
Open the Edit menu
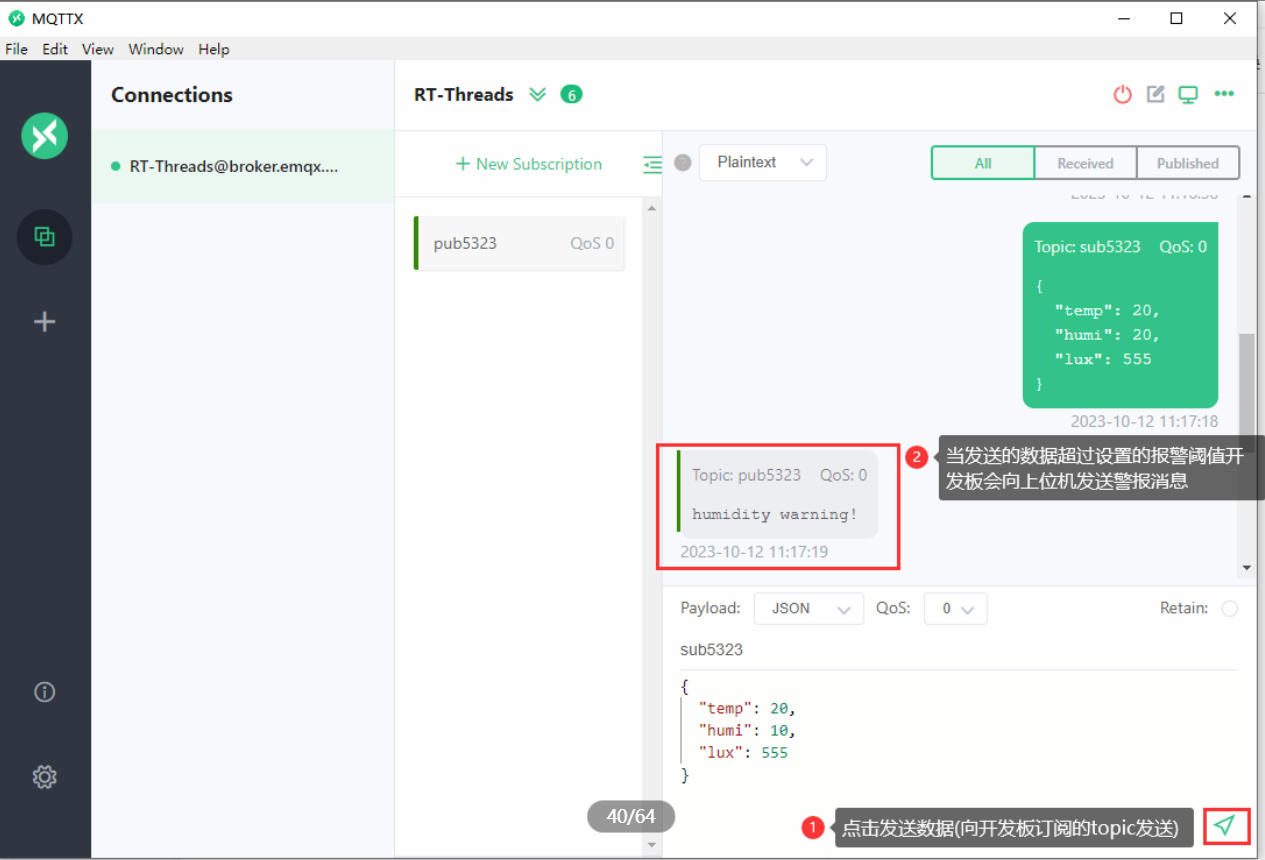coord(55,49)
